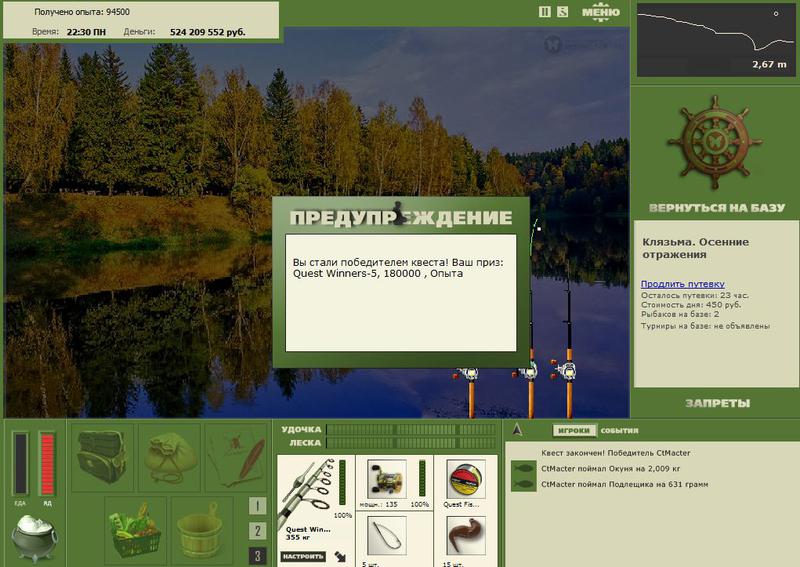Select rod slot 1
800x567 pixels.
257,506
